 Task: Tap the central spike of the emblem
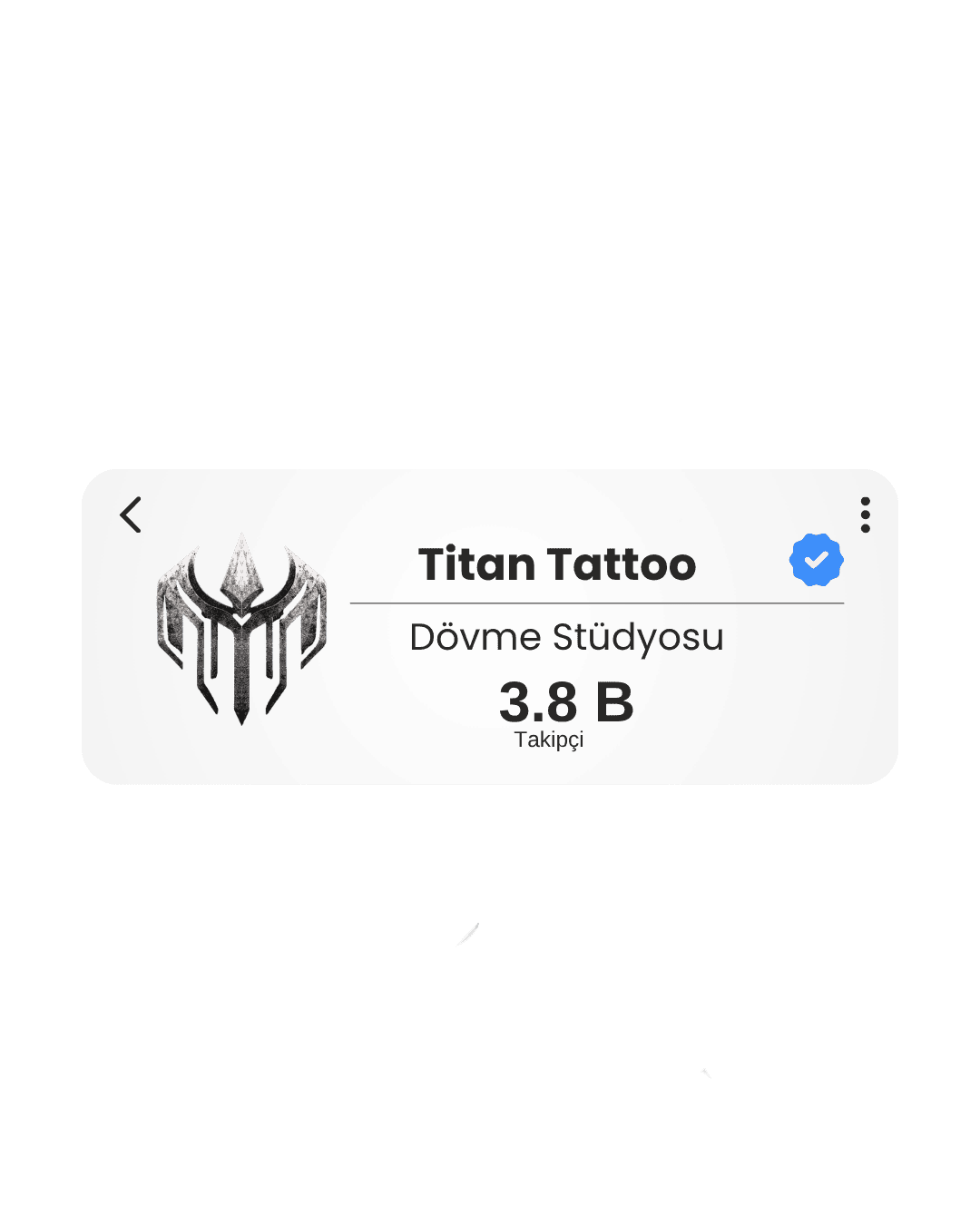tap(241, 572)
